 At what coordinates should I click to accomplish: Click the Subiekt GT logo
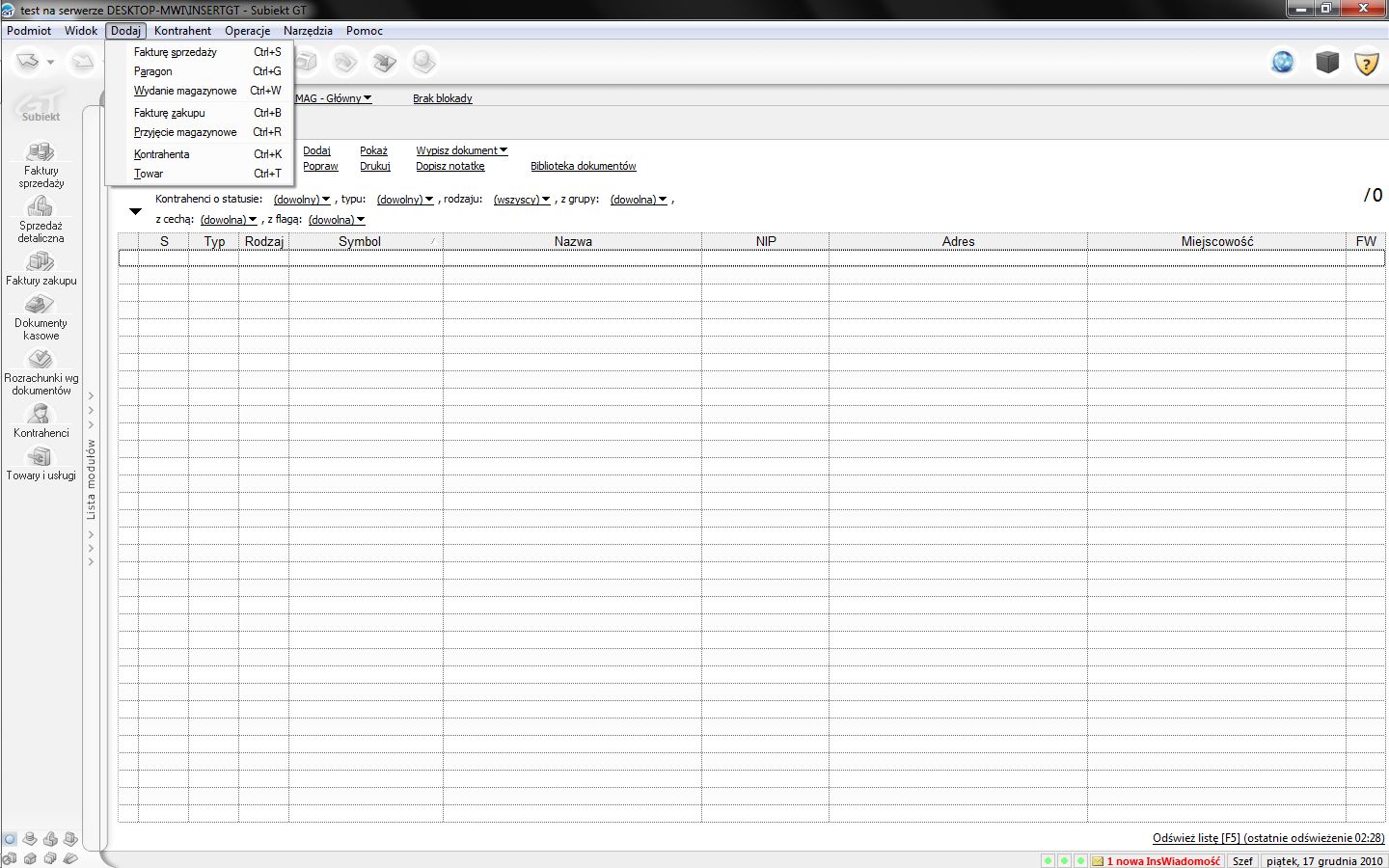[x=41, y=106]
